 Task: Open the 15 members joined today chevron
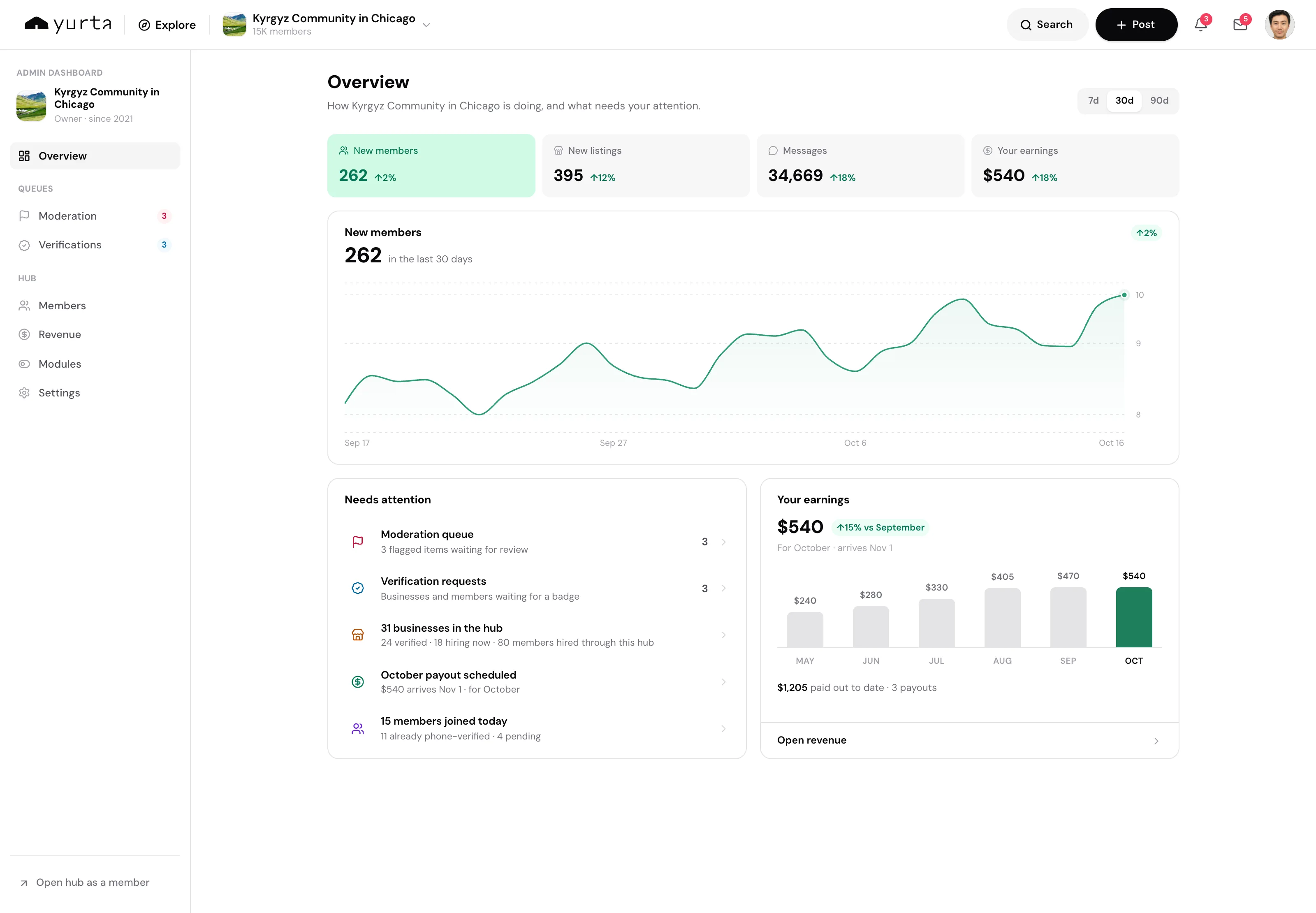coord(723,729)
